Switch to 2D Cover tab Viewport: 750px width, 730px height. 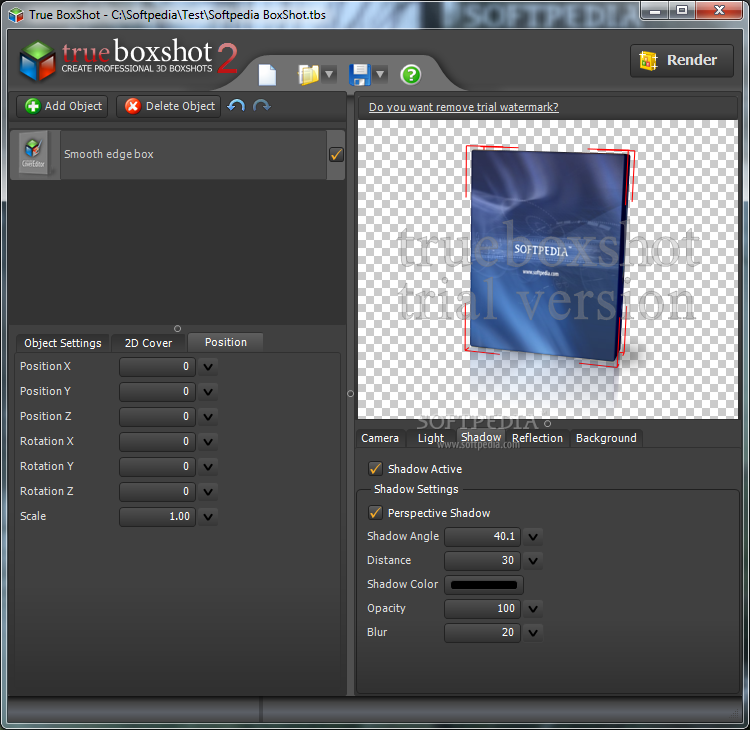(x=148, y=343)
